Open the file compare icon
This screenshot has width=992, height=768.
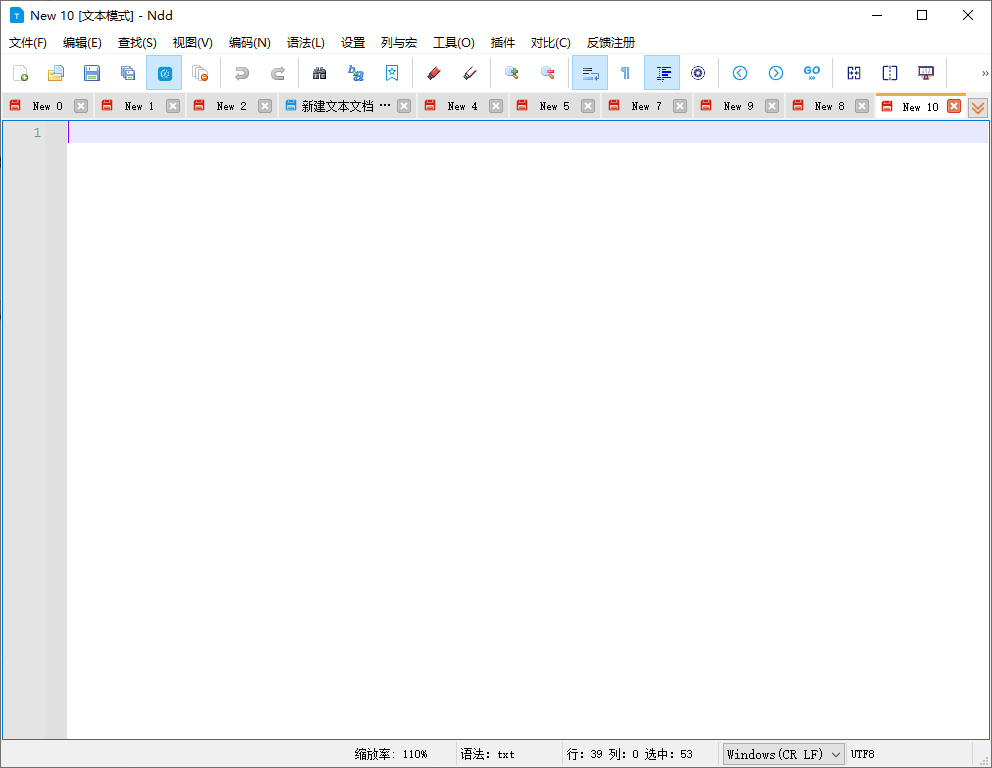click(x=853, y=73)
